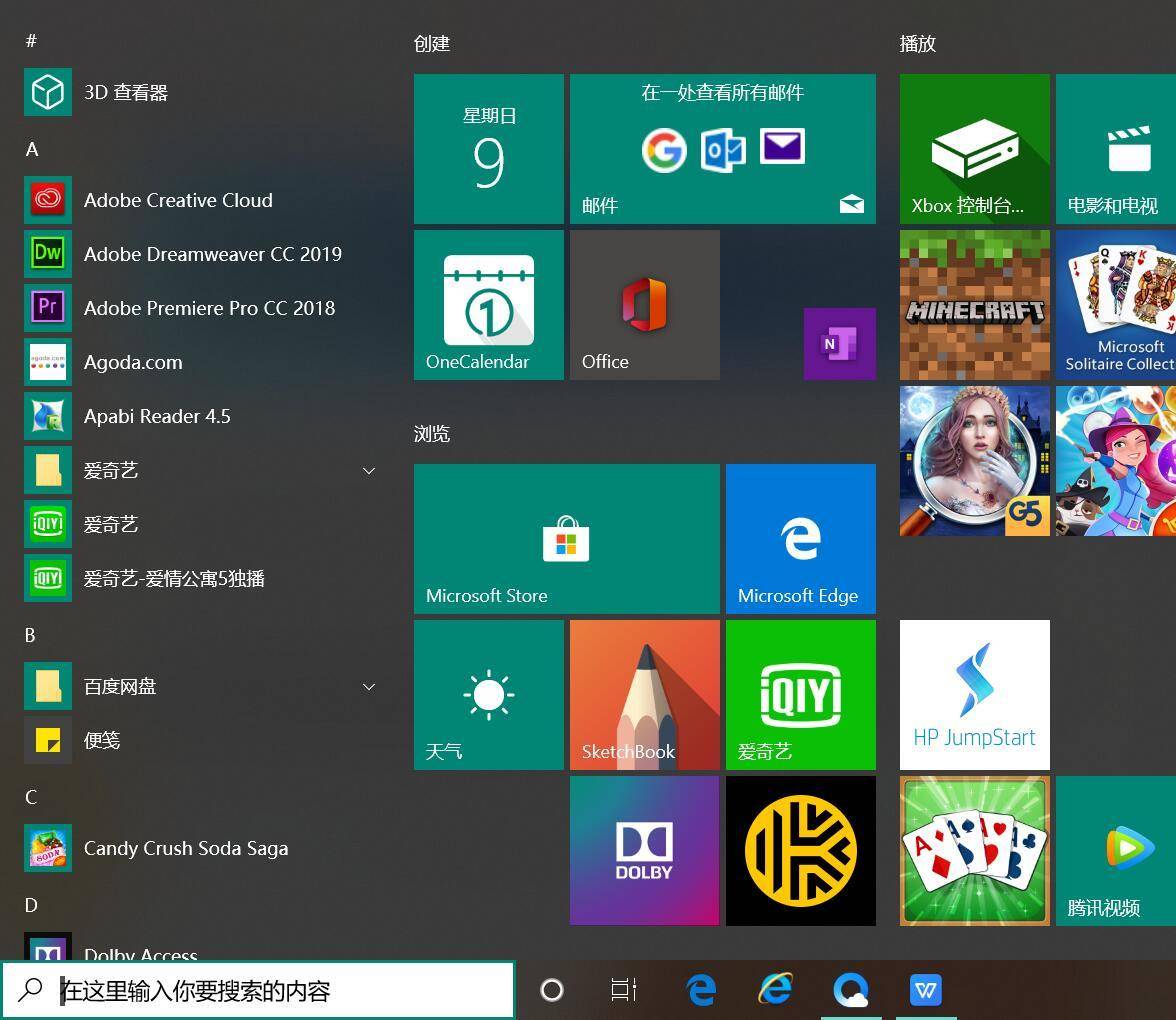The height and width of the screenshot is (1020, 1176).
Task: Open the Office tile
Action: pyautogui.click(x=645, y=305)
